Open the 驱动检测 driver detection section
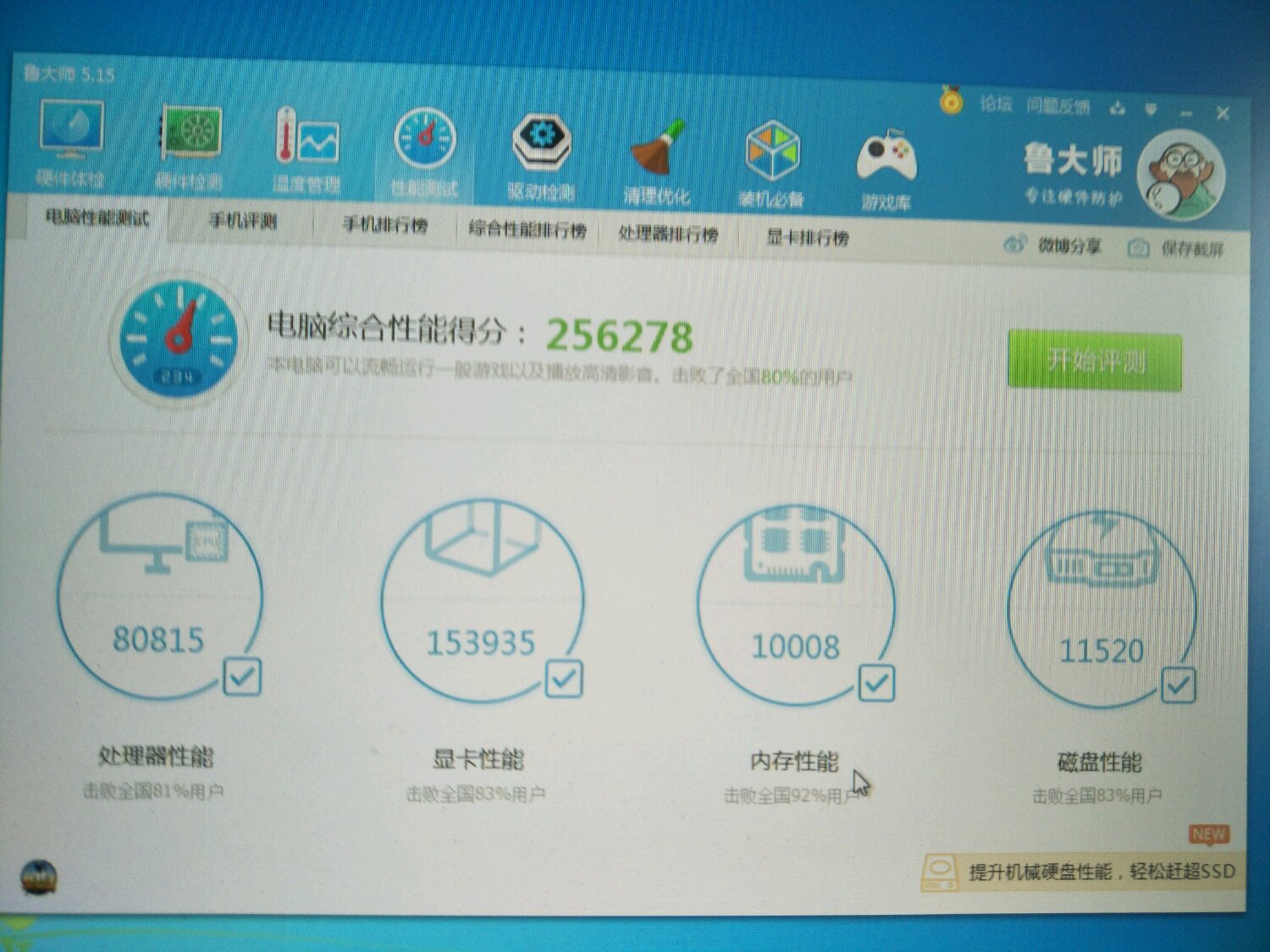Viewport: 1270px width, 952px height. tap(542, 157)
